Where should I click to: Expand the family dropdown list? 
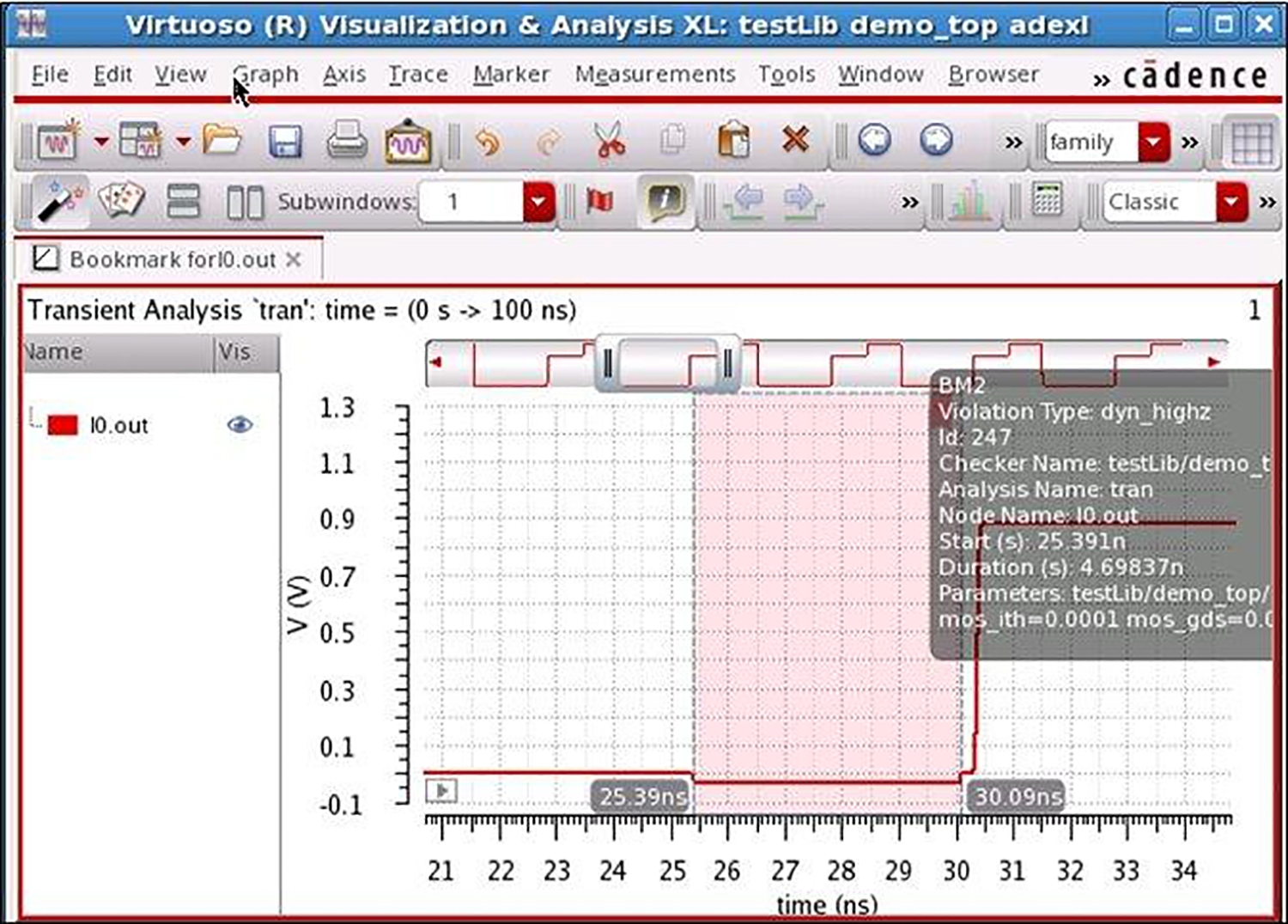click(1153, 142)
